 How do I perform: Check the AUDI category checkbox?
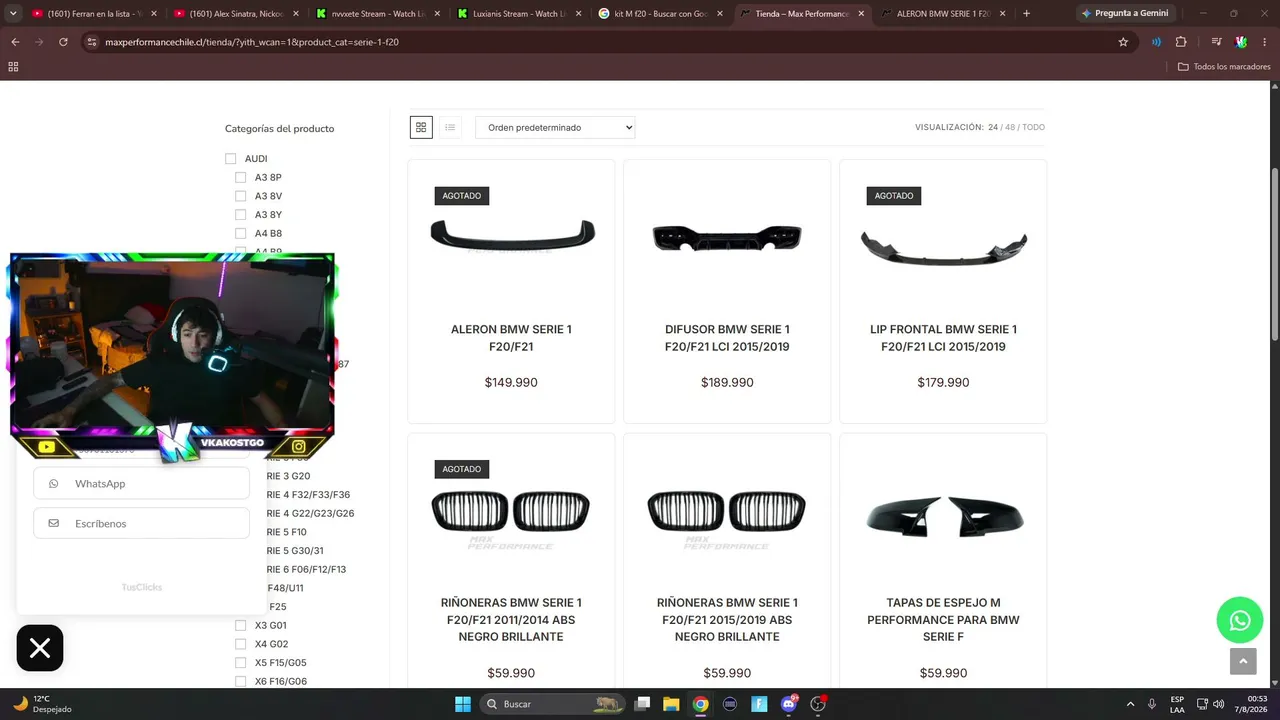click(231, 159)
